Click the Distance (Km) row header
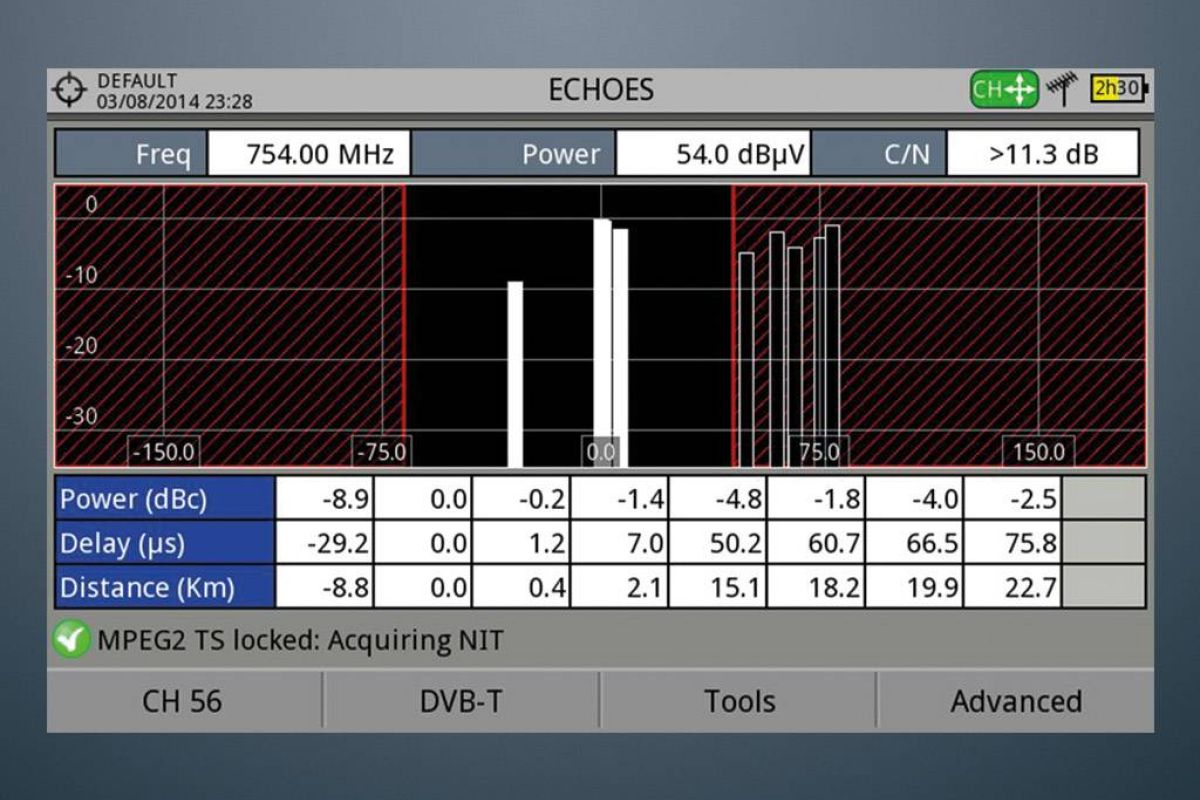This screenshot has width=1200, height=800. pyautogui.click(x=165, y=587)
